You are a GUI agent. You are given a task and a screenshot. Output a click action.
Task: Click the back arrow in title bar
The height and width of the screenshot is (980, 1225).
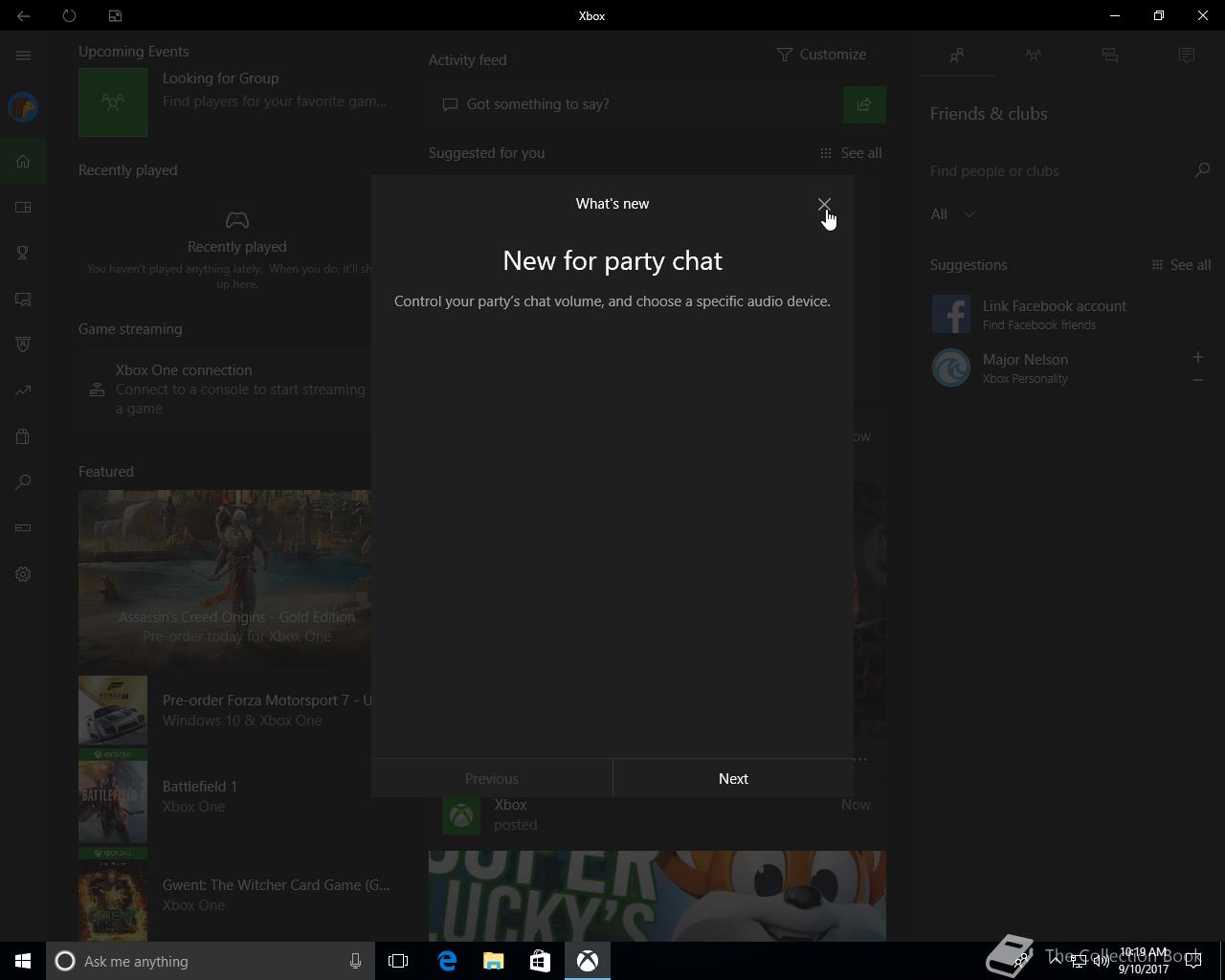[23, 15]
